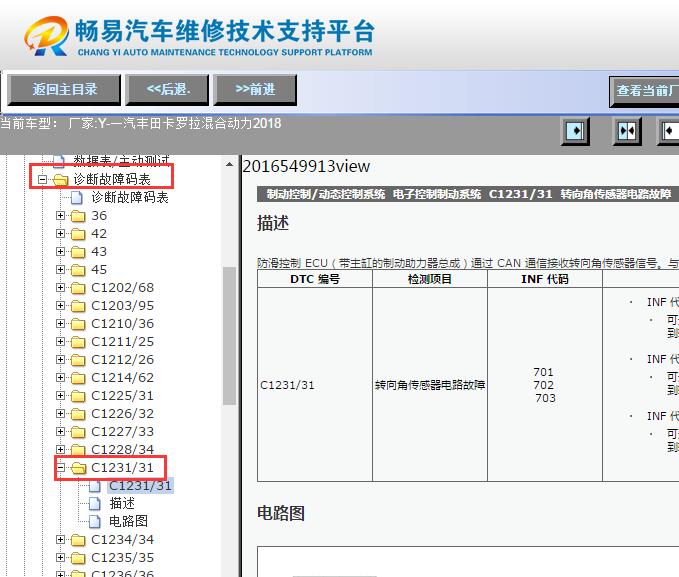Expand folder 45
The width and height of the screenshot is (679, 577).
(x=60, y=269)
